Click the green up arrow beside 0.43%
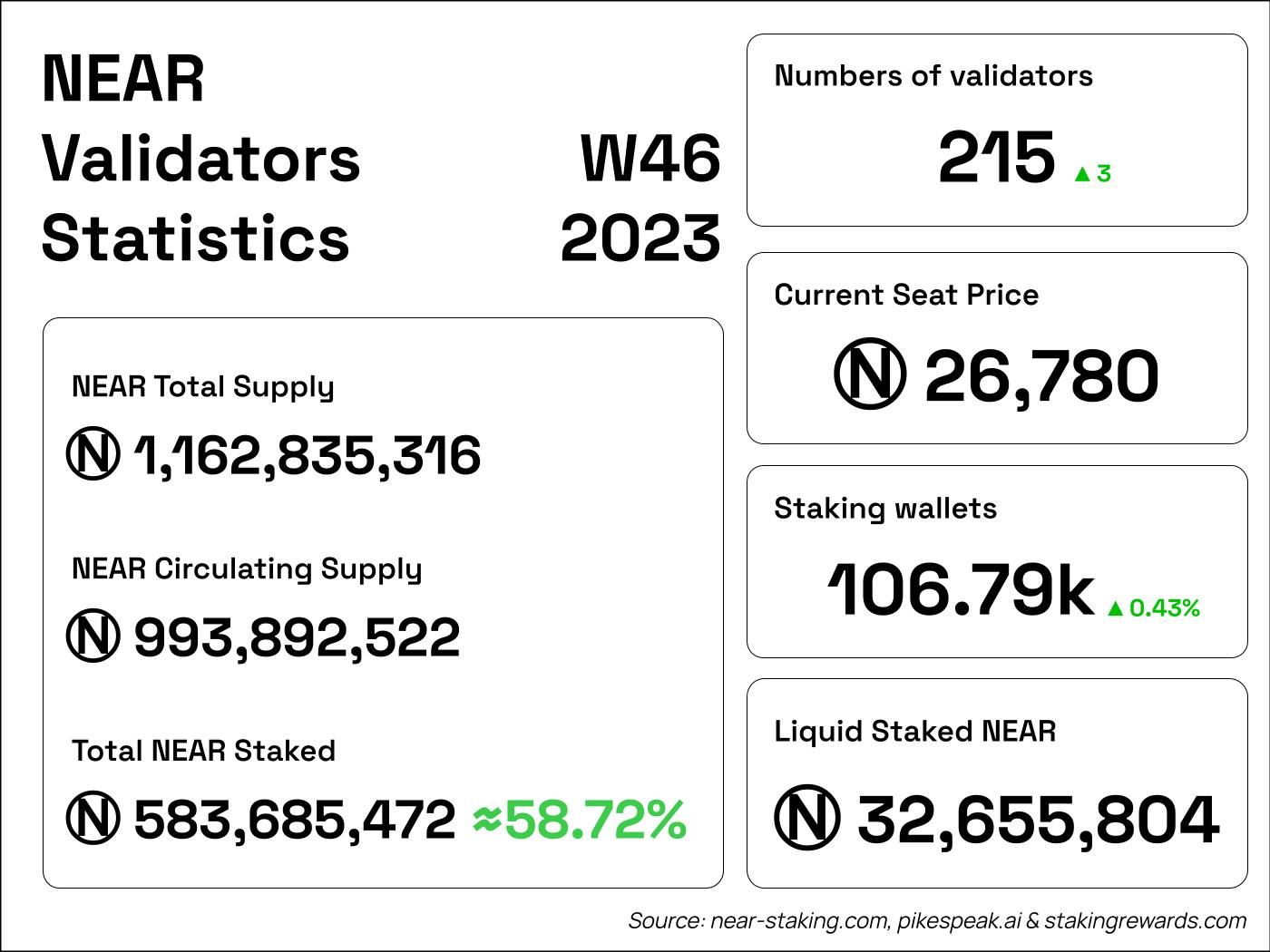Image resolution: width=1270 pixels, height=952 pixels. pyautogui.click(x=1115, y=608)
